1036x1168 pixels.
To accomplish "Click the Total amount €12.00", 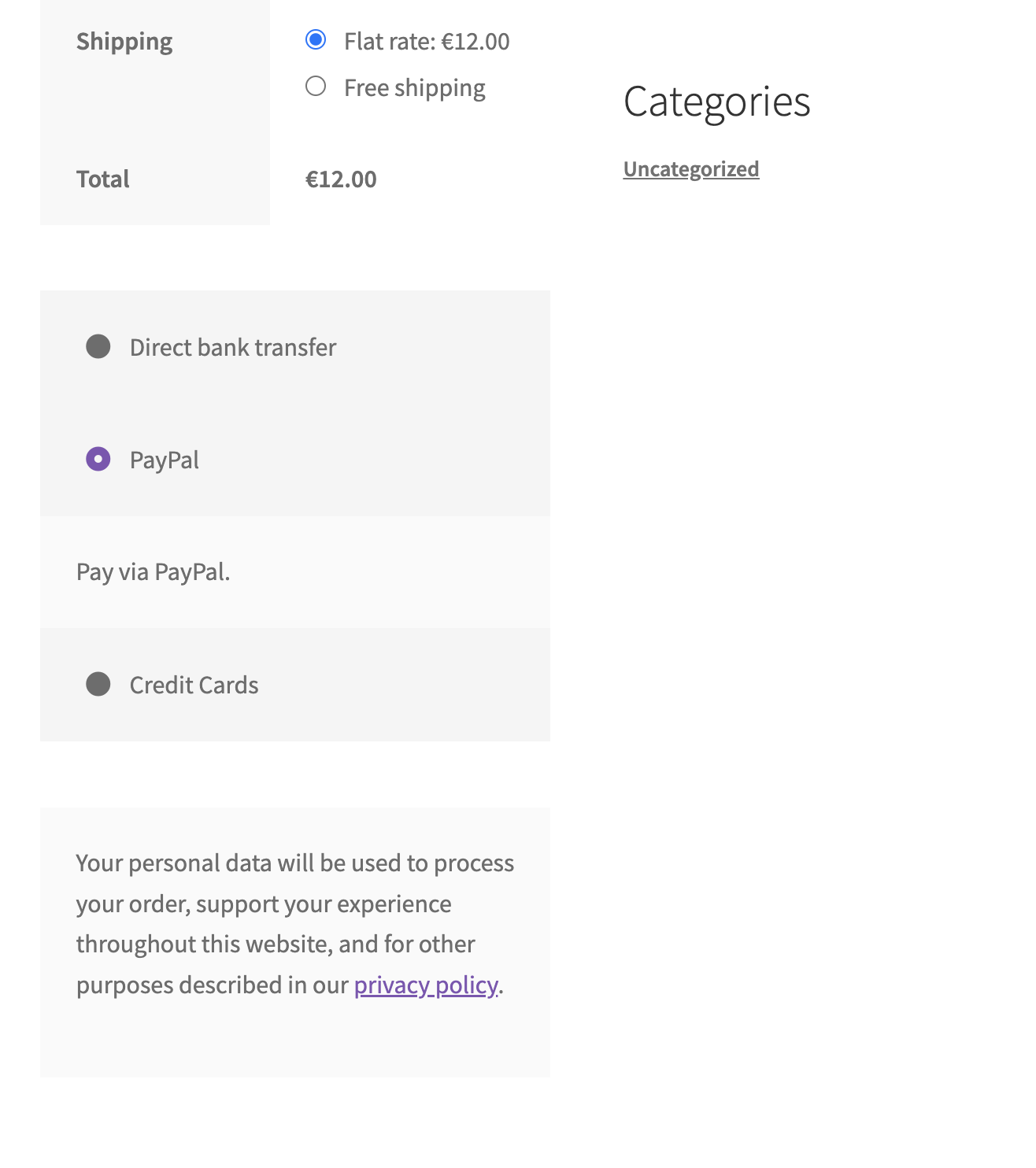I will pos(341,179).
